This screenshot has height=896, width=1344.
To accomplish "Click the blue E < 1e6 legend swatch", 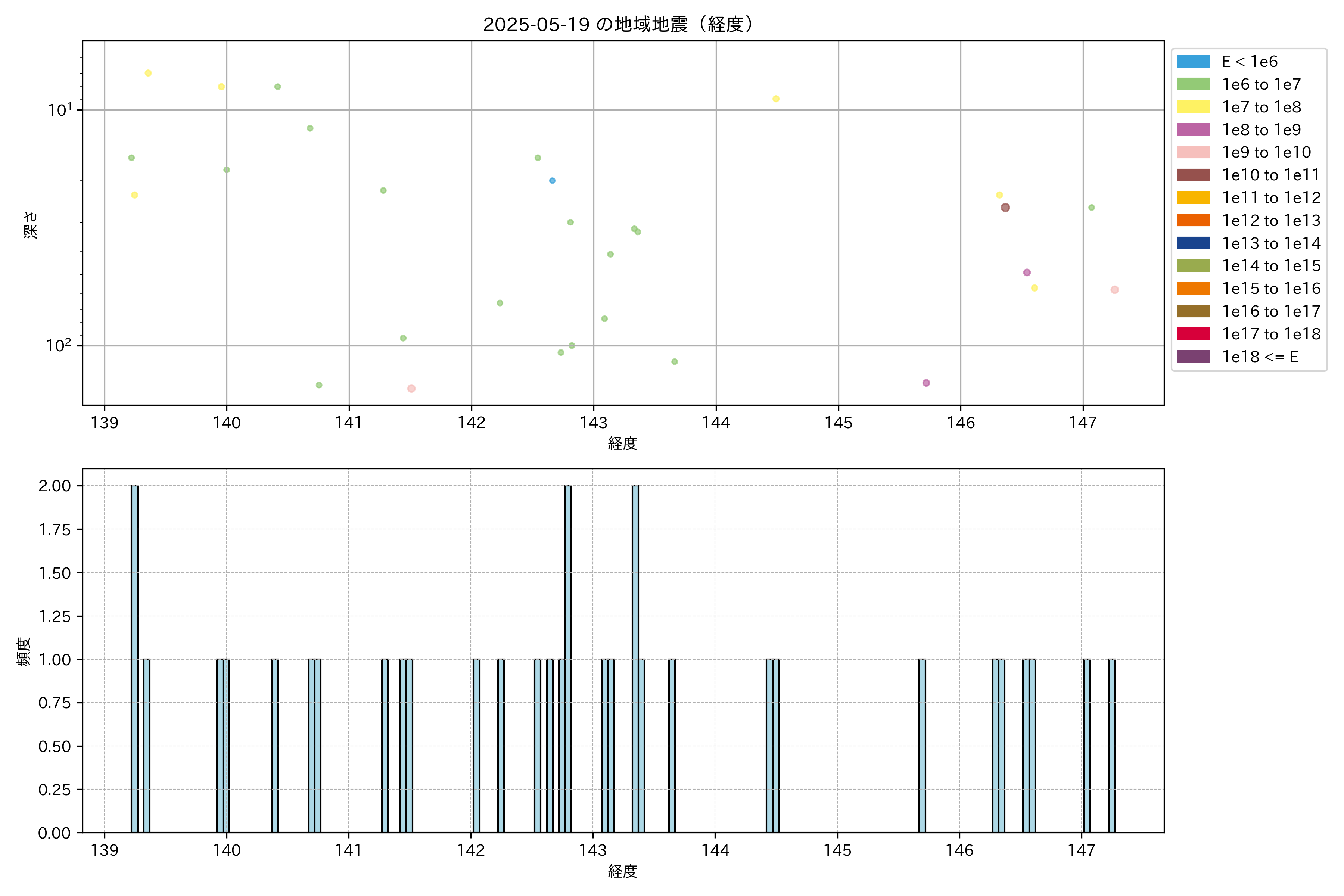I will click(x=1192, y=61).
